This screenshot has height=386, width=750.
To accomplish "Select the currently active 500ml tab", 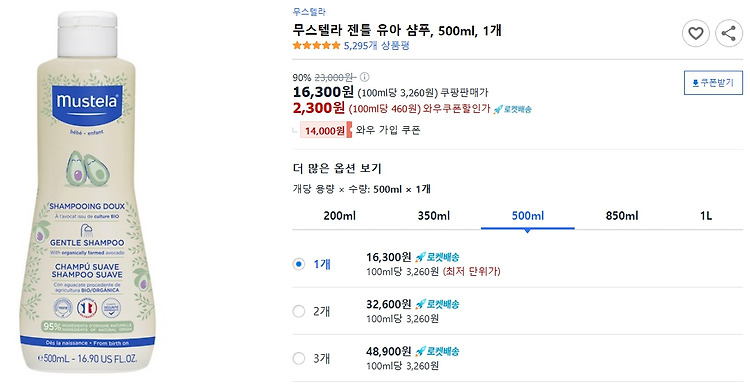I will pyautogui.click(x=528, y=216).
